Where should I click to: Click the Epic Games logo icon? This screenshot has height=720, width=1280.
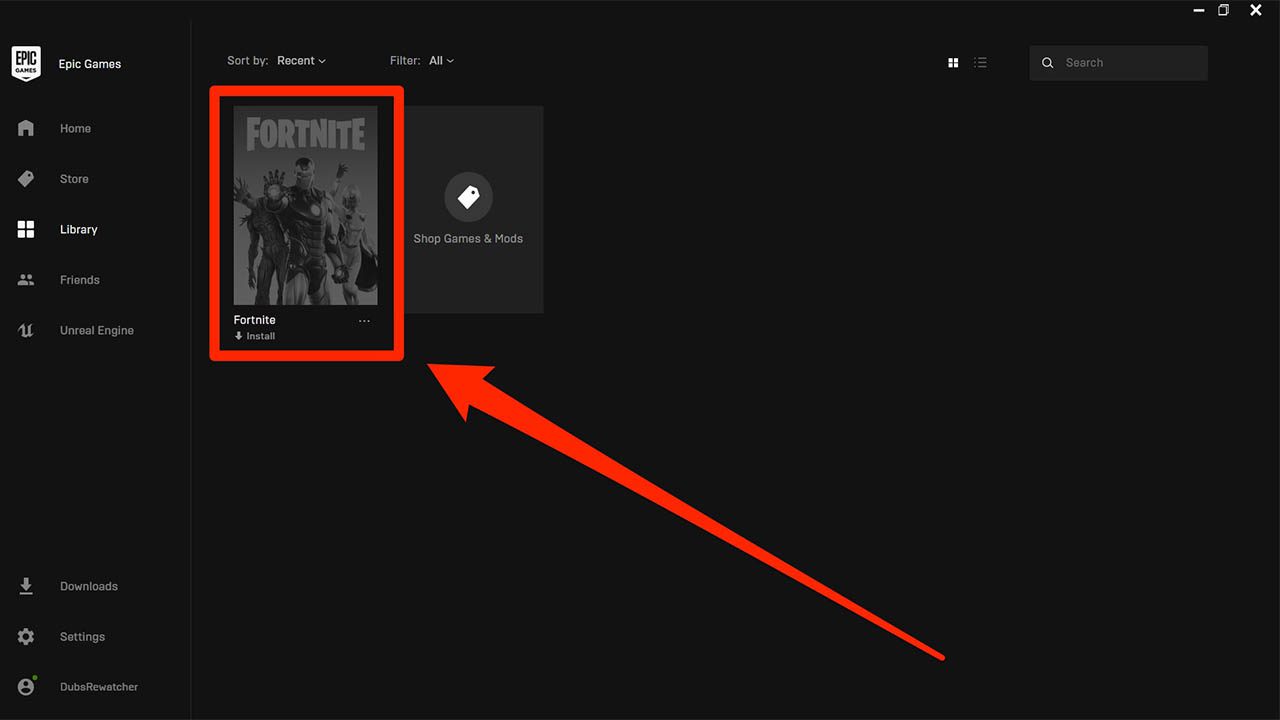pyautogui.click(x=26, y=63)
